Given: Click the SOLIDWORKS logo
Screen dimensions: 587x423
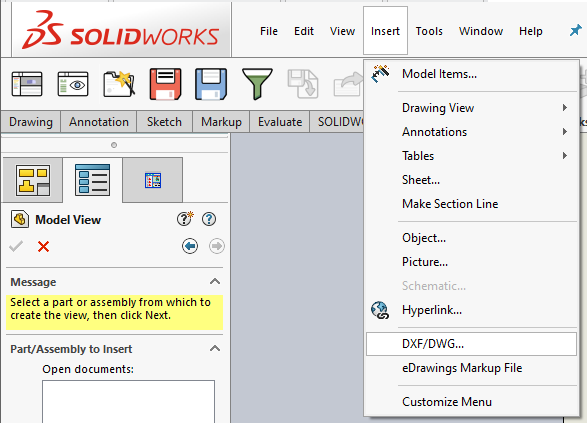Looking at the screenshot, I should 121,30.
